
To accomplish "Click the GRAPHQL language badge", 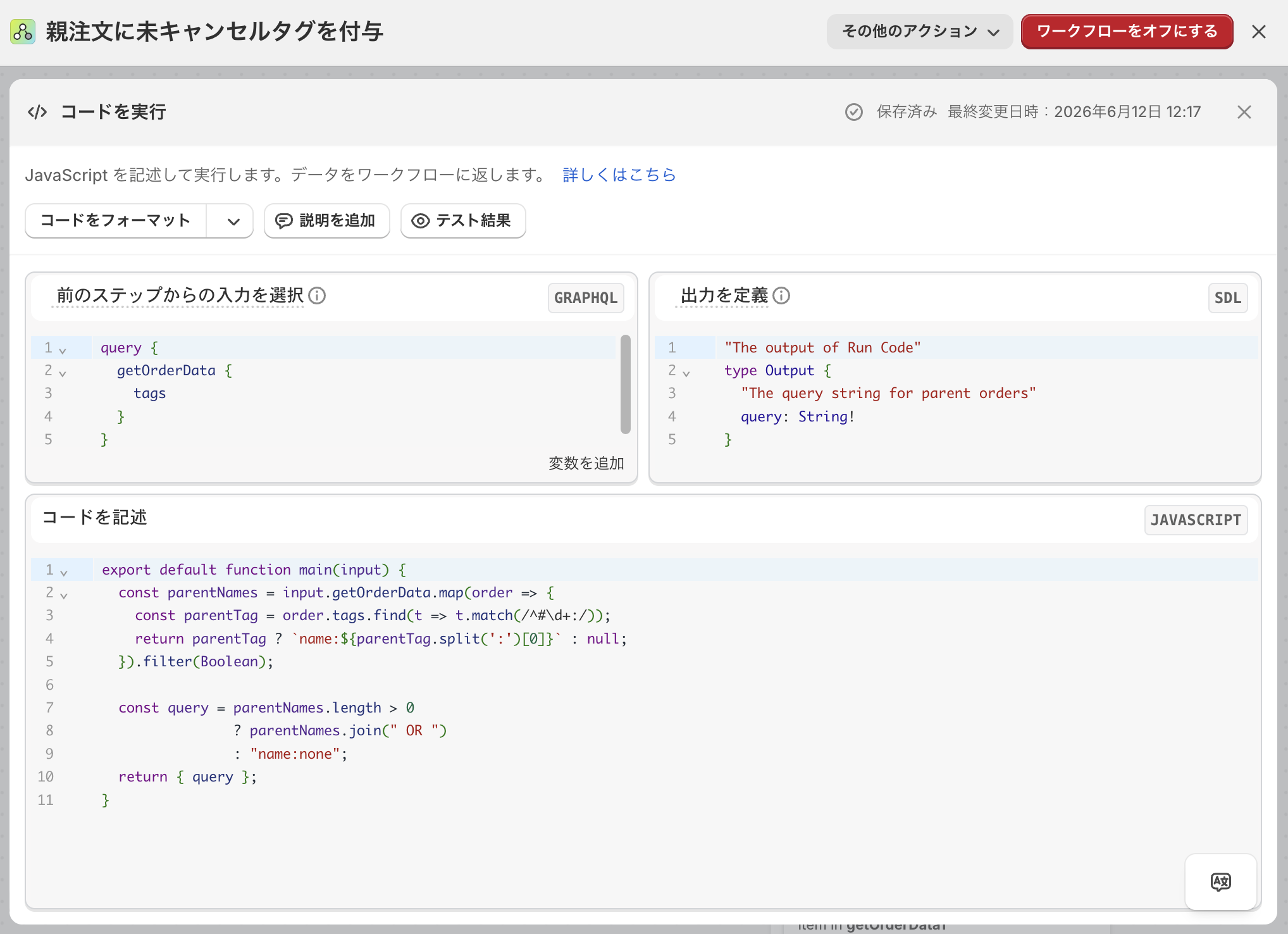I will [586, 298].
